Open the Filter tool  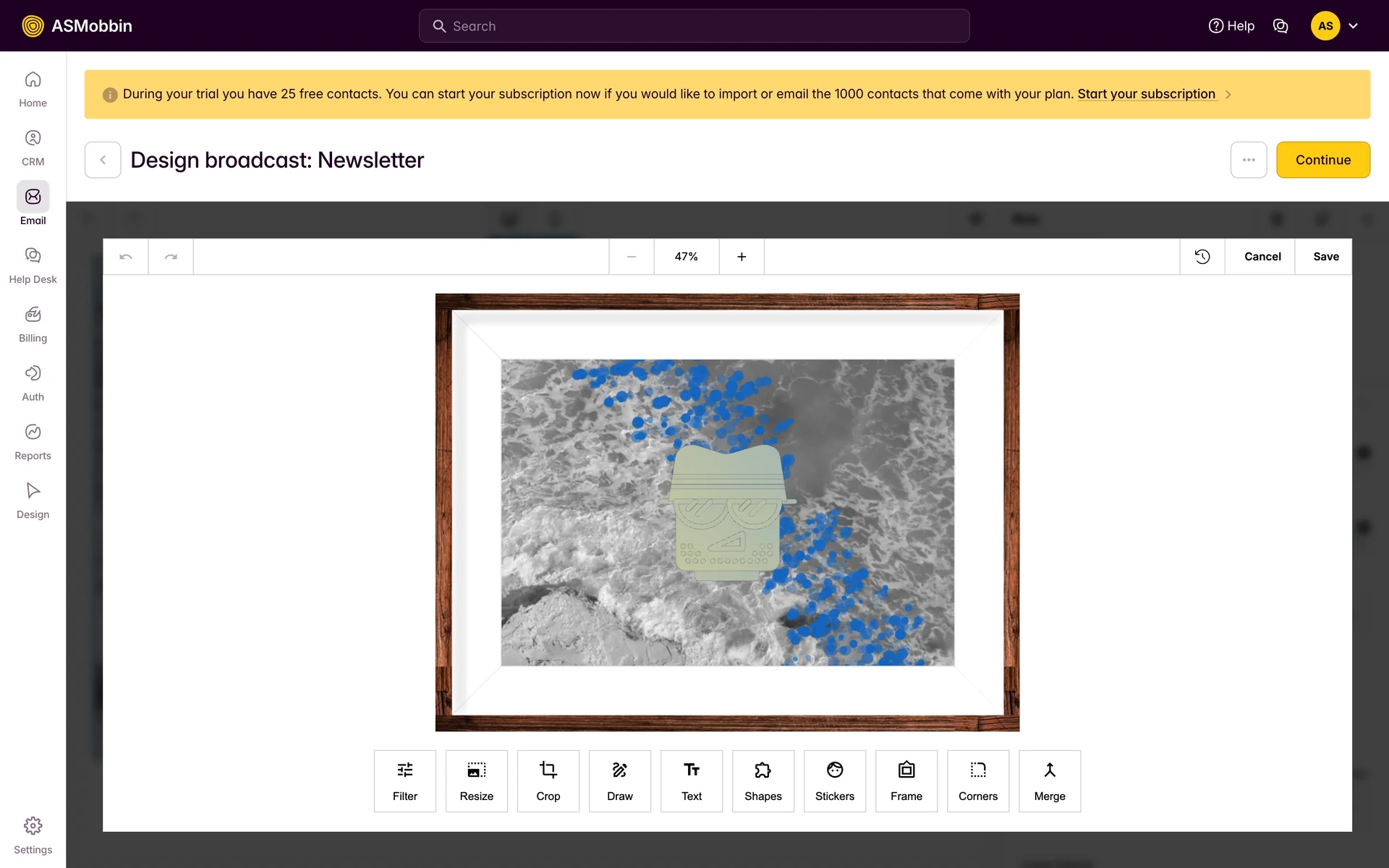[x=404, y=780]
